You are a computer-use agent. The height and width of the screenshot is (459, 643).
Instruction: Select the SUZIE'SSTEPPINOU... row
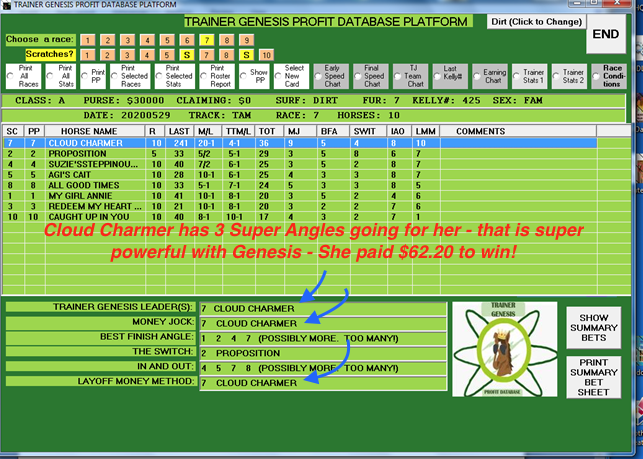(300, 164)
